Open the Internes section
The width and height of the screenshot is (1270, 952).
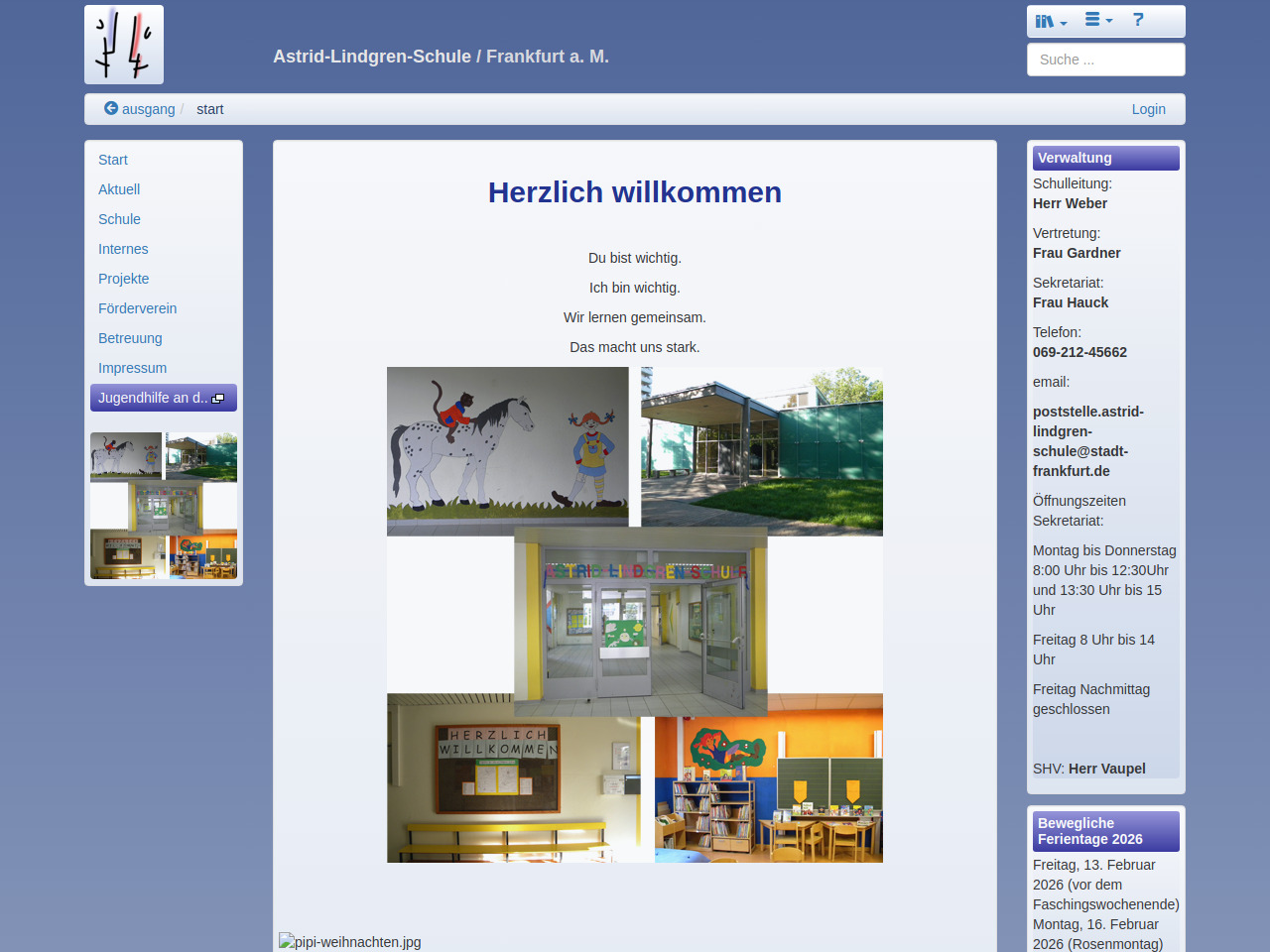tap(123, 249)
